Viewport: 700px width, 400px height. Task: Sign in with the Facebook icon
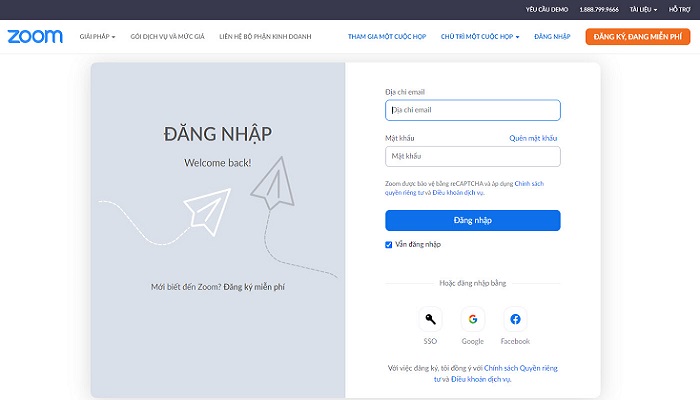click(515, 319)
